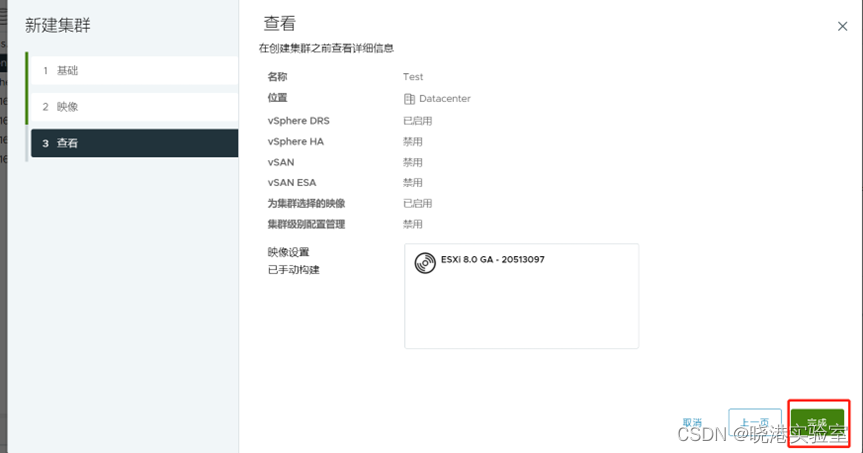Click the 新建集群 dialog title
The height and width of the screenshot is (453, 863).
tap(57, 25)
